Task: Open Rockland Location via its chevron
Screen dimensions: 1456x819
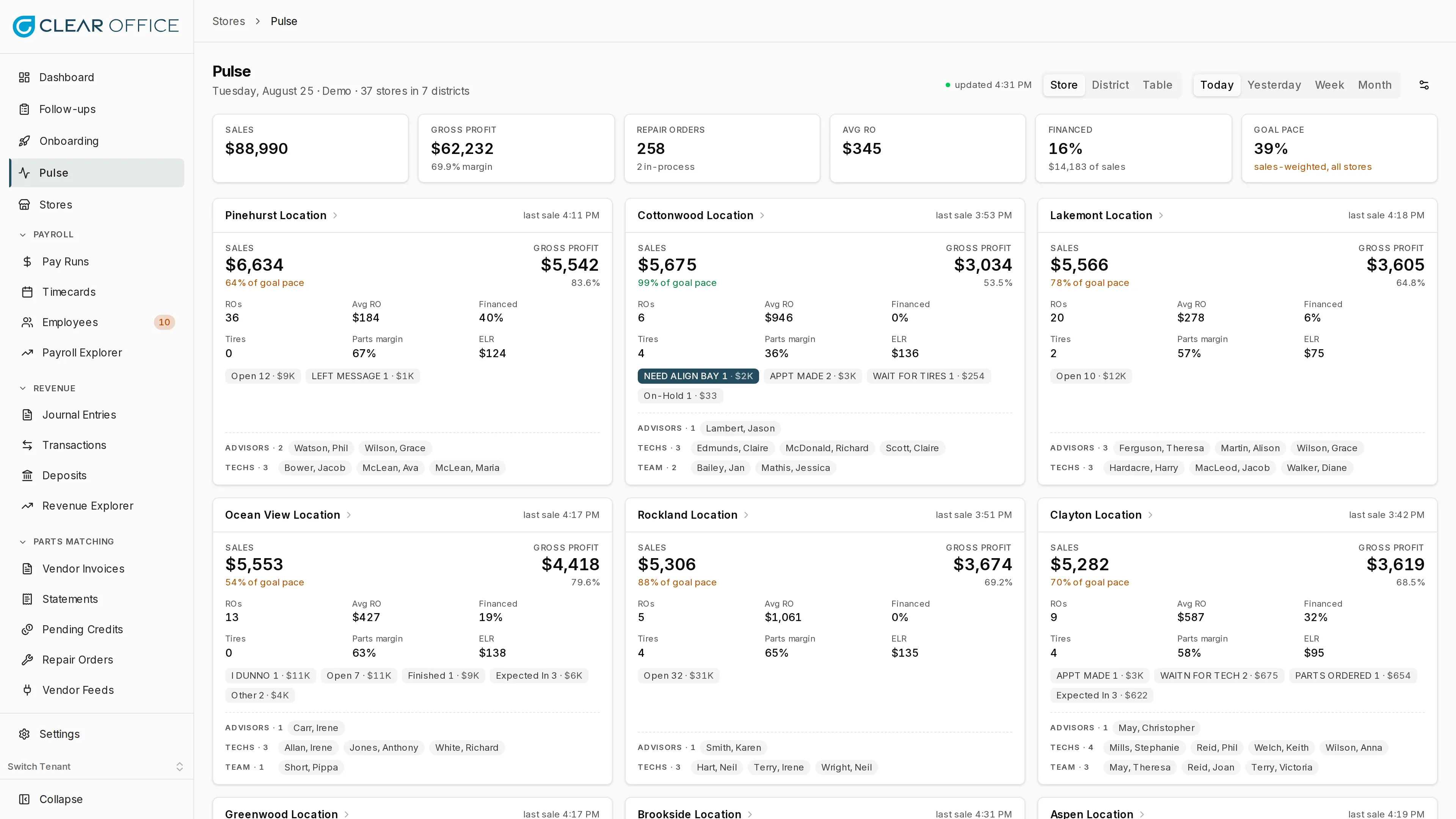Action: tap(746, 515)
